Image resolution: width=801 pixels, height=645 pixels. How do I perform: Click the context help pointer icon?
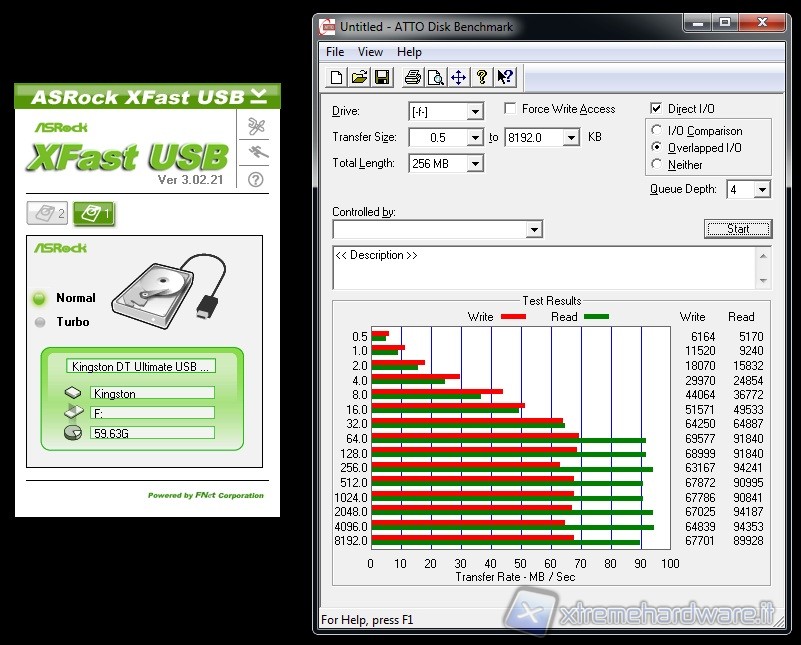click(x=505, y=77)
